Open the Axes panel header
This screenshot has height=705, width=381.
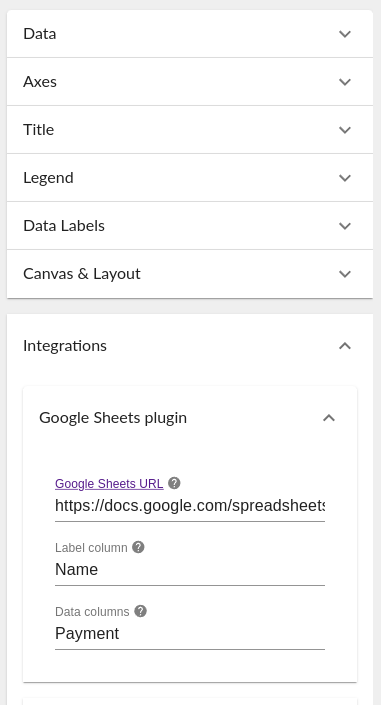[x=190, y=82]
